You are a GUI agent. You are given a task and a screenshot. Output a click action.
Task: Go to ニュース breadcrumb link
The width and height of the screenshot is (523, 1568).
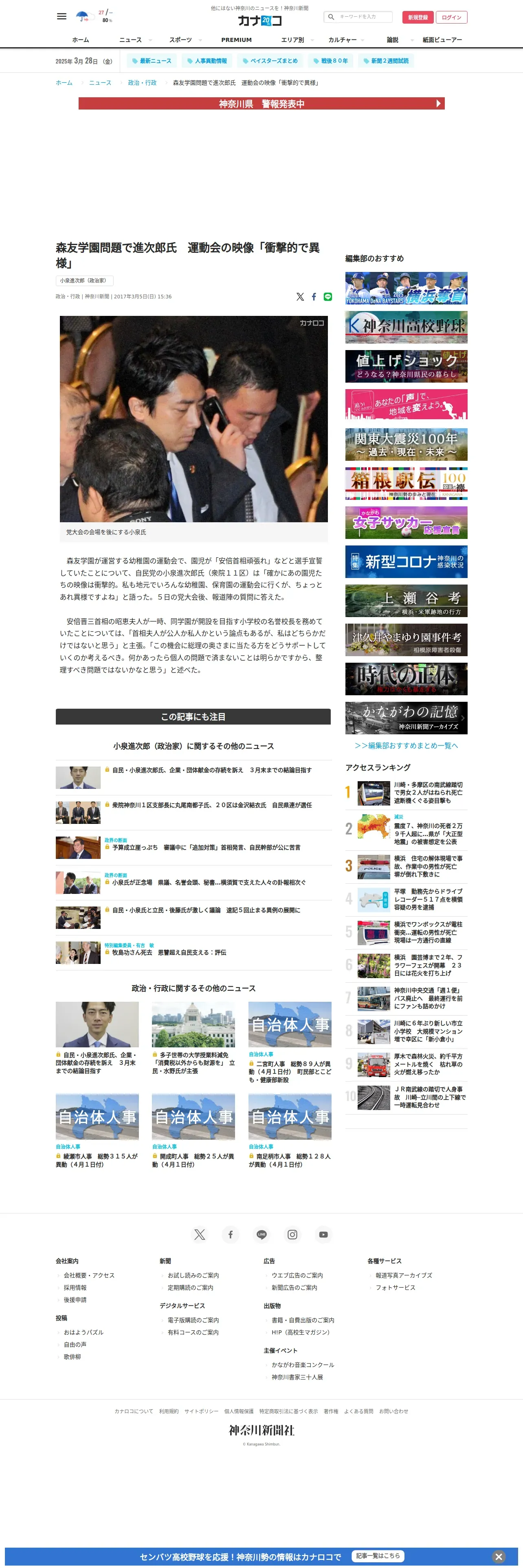[x=100, y=83]
